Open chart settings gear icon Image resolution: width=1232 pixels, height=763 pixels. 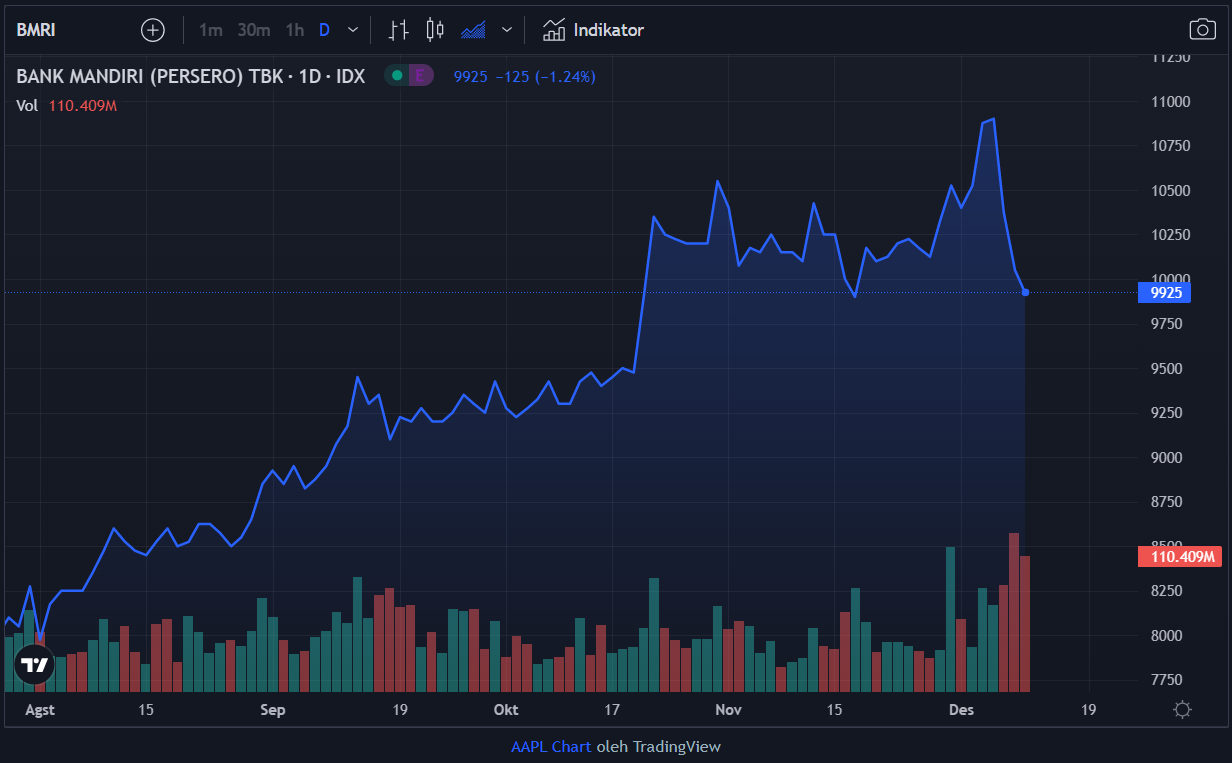pyautogui.click(x=1183, y=710)
